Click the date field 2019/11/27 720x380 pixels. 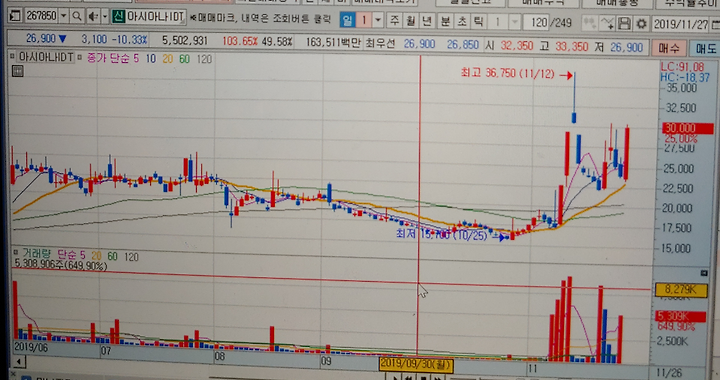click(x=680, y=24)
